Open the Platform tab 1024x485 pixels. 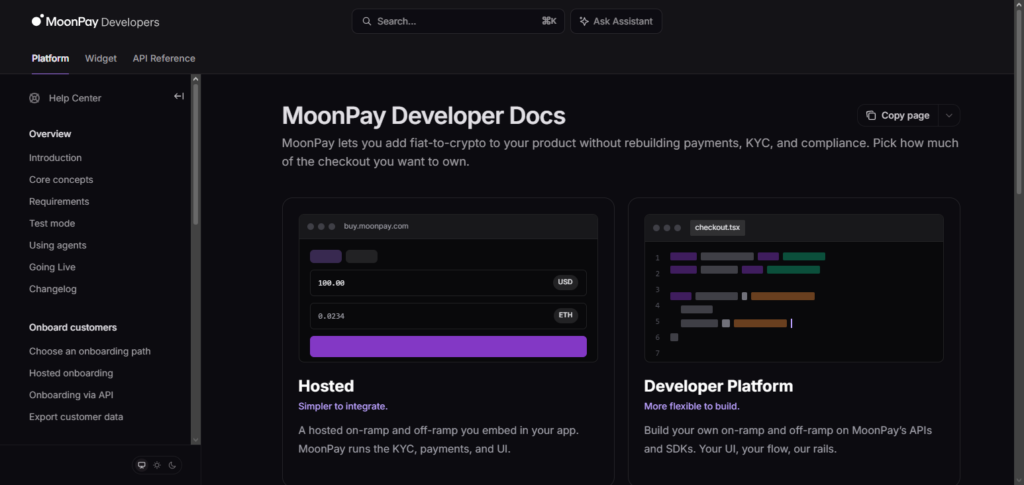point(50,58)
